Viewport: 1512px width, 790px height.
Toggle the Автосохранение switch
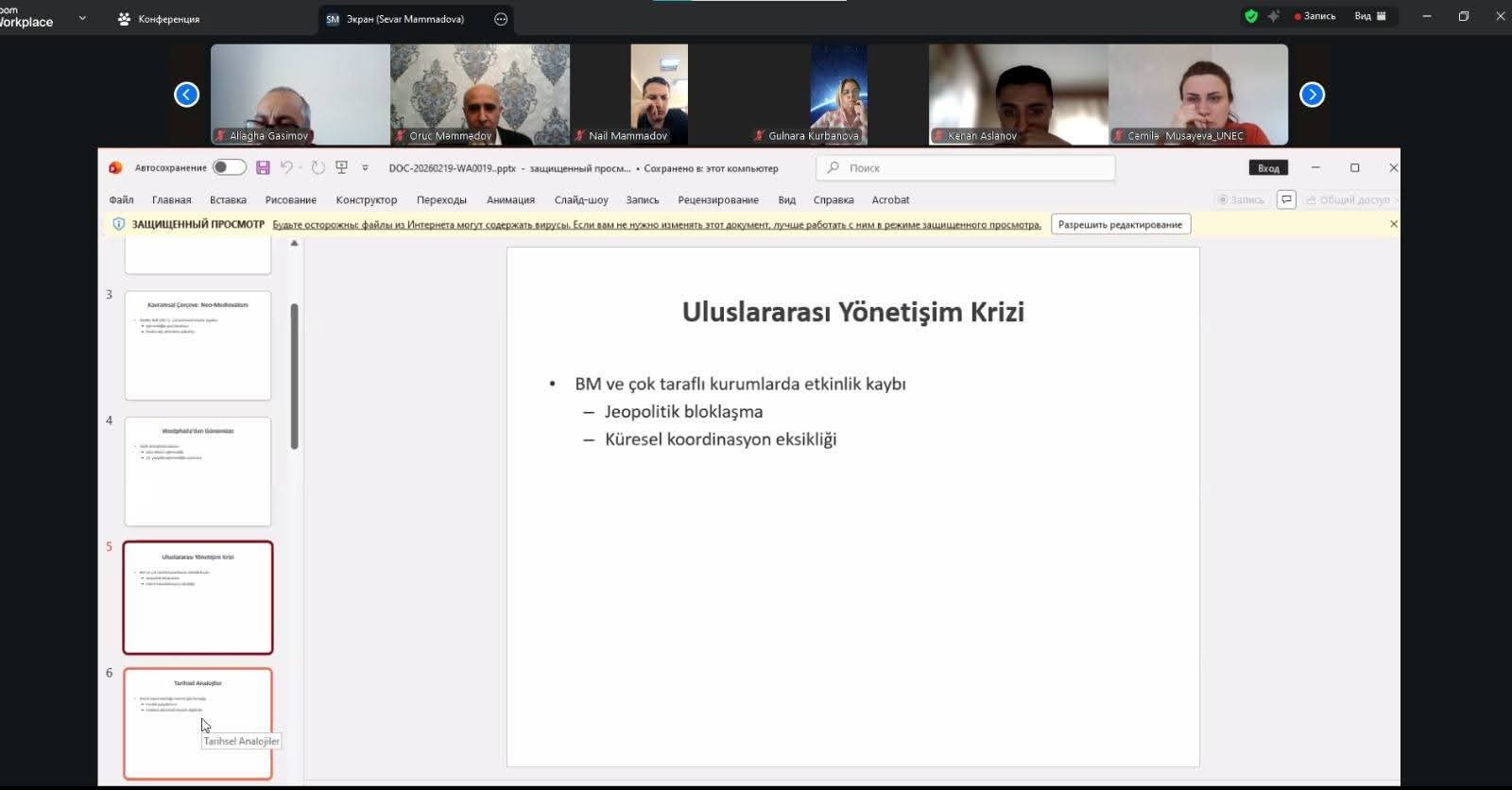point(229,167)
